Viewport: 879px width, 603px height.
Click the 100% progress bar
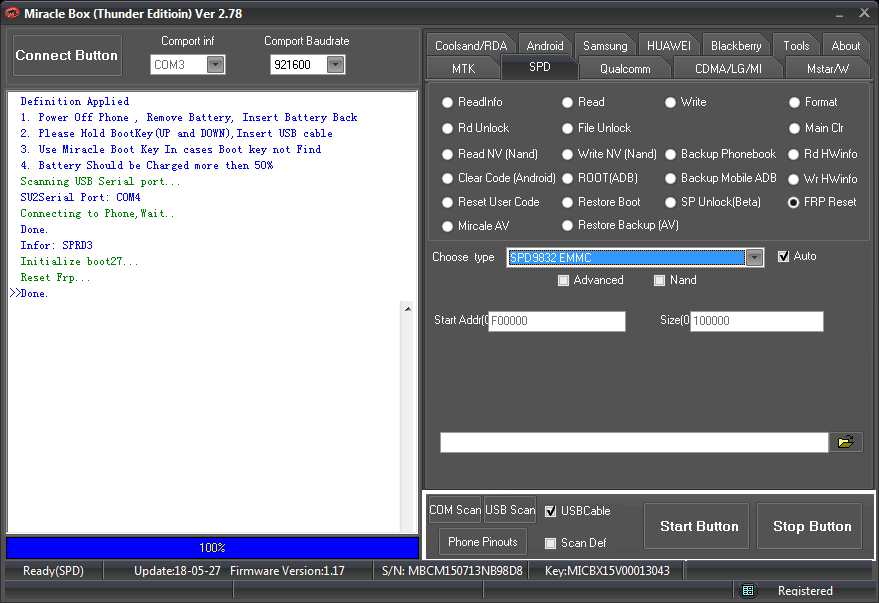click(x=212, y=548)
